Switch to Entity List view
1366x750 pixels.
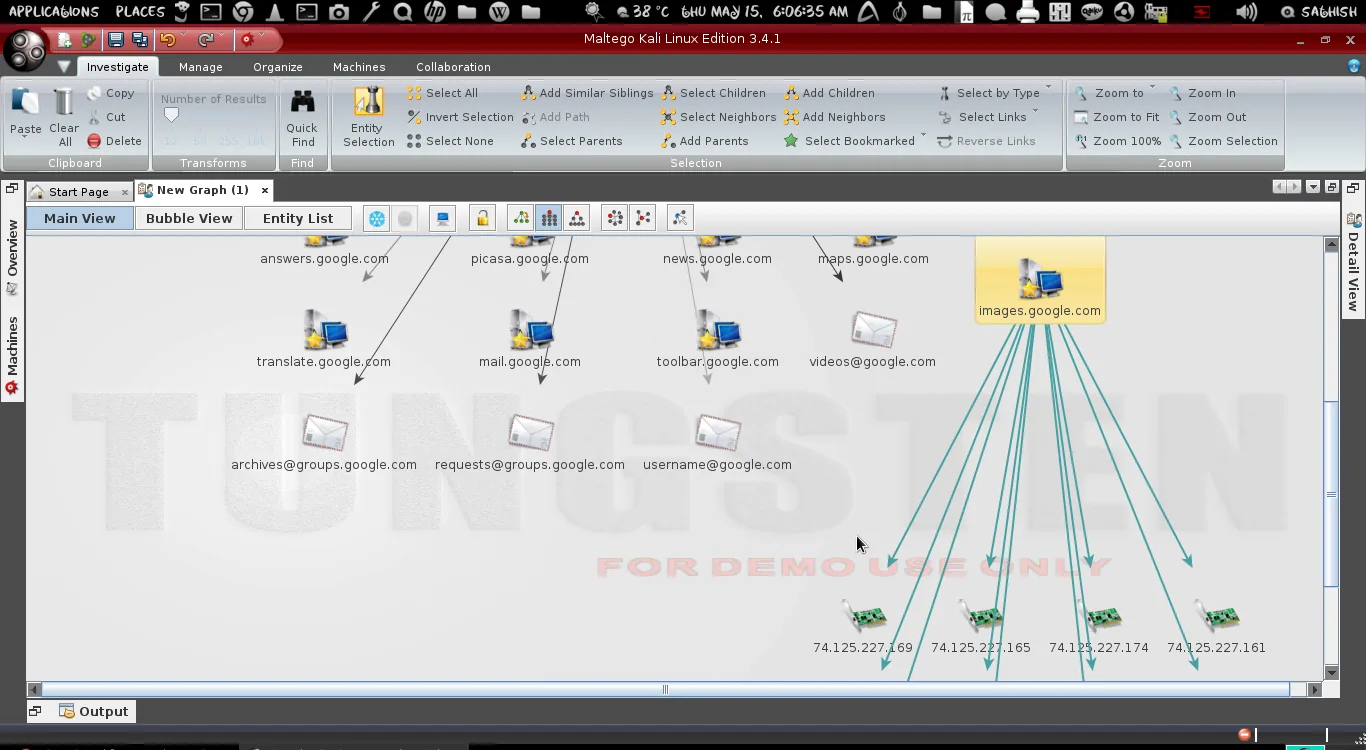click(x=298, y=218)
